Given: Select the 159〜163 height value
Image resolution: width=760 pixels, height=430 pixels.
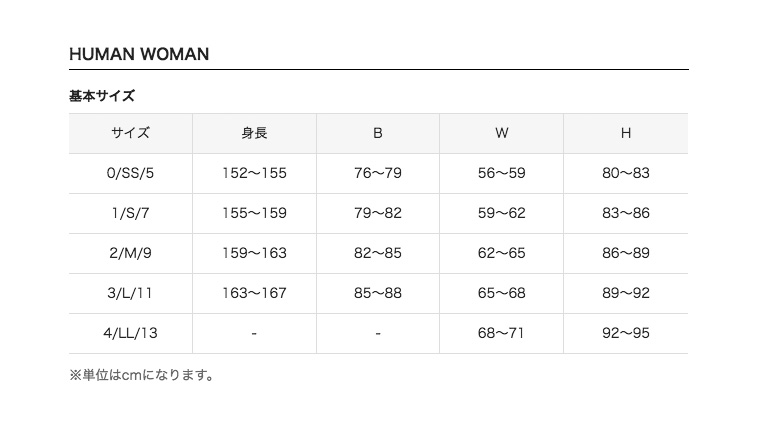Looking at the screenshot, I should point(254,253).
